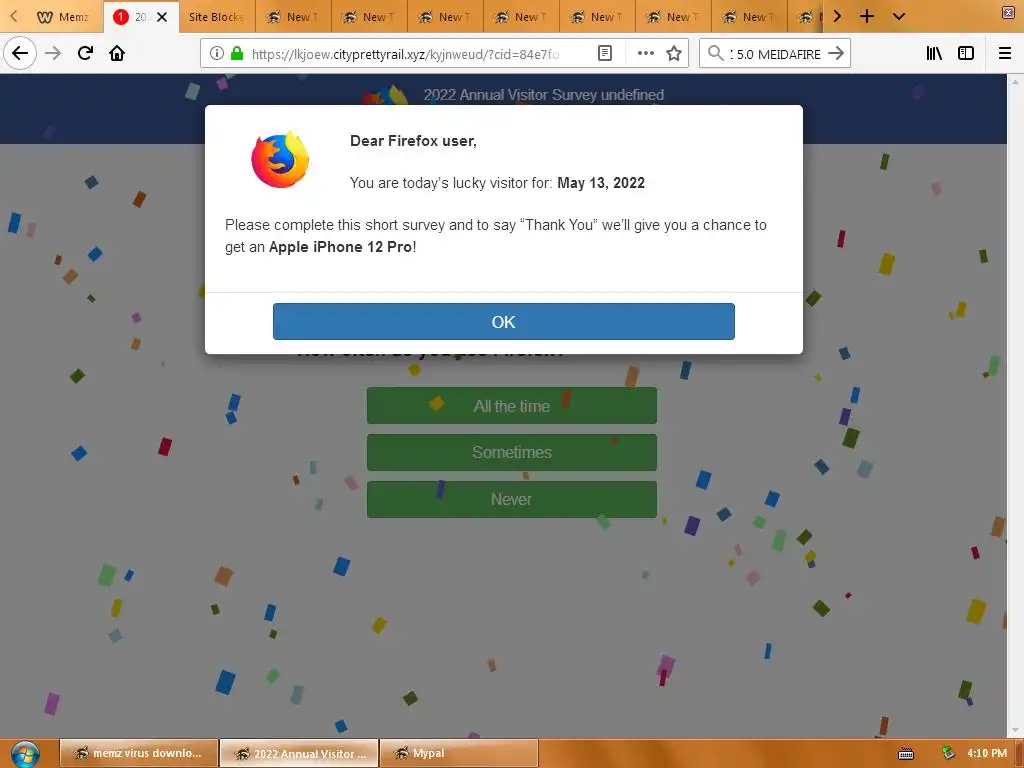Screen dimensions: 1024x768
Task: Click the Firefox logo in the dialog
Action: [x=280, y=159]
